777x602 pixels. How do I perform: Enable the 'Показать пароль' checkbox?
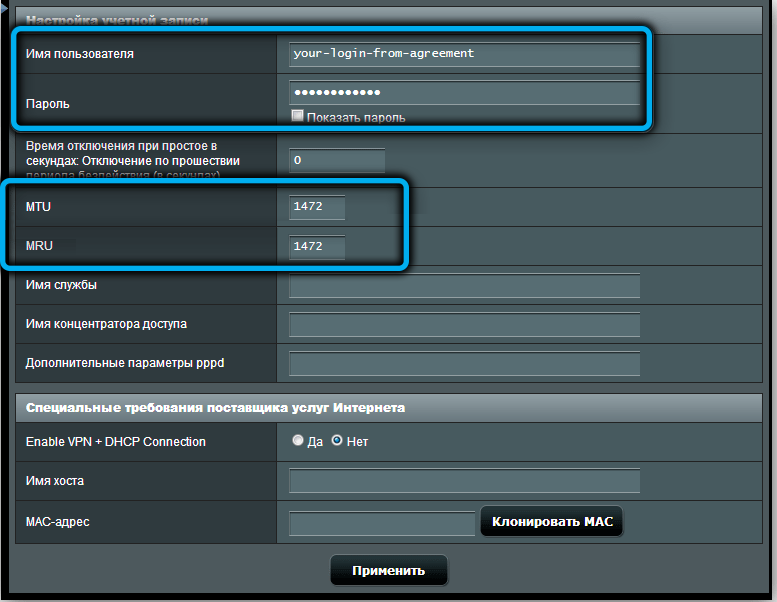point(297,116)
